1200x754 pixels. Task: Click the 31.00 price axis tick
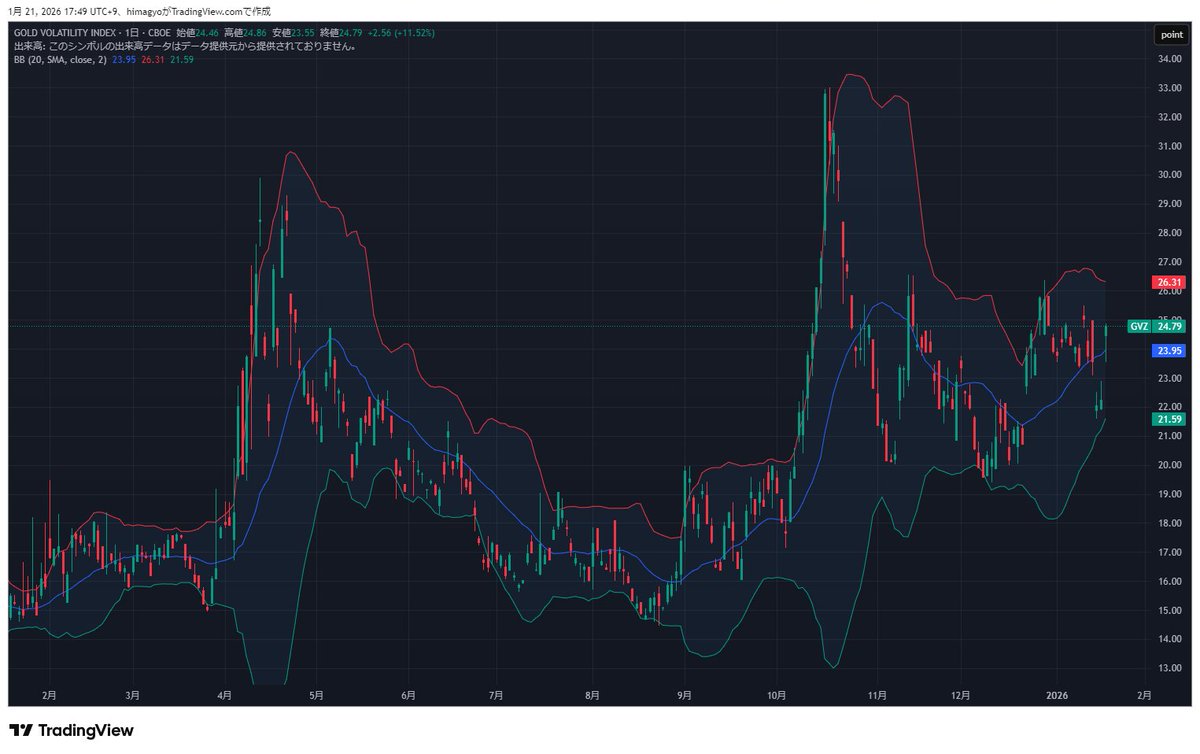point(1170,146)
